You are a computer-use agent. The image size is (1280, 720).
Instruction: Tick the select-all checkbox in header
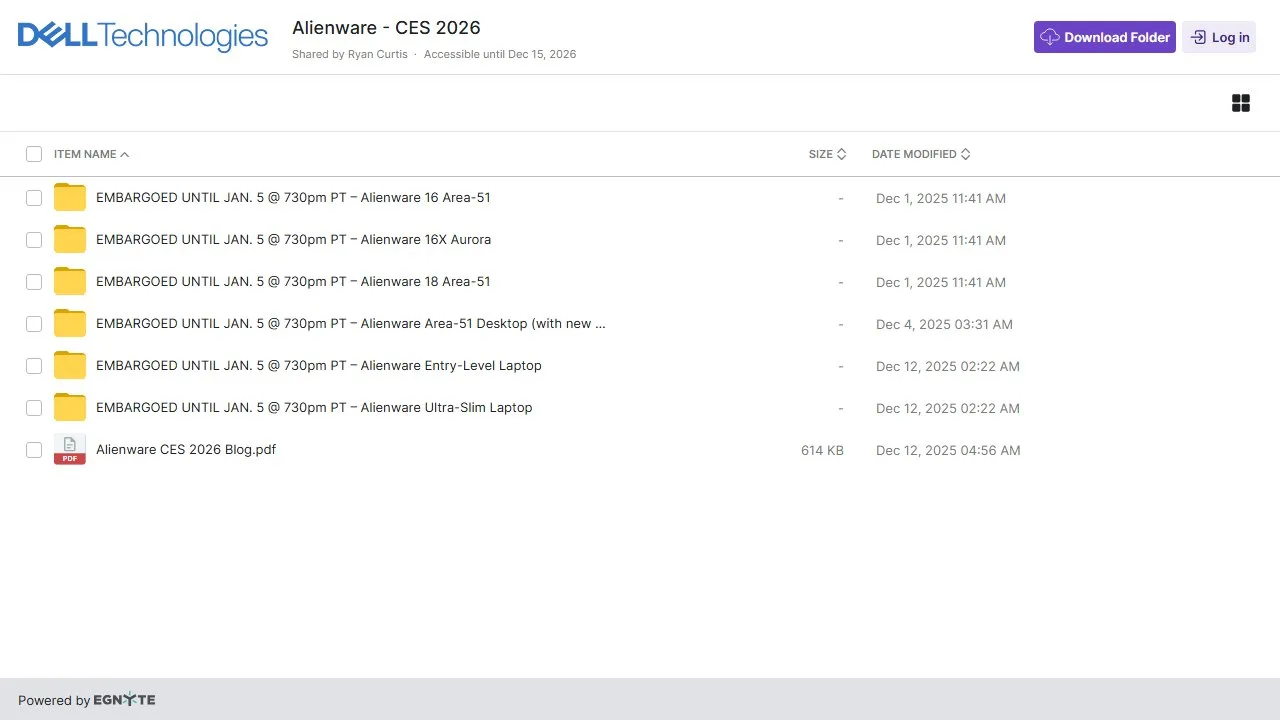pos(34,154)
